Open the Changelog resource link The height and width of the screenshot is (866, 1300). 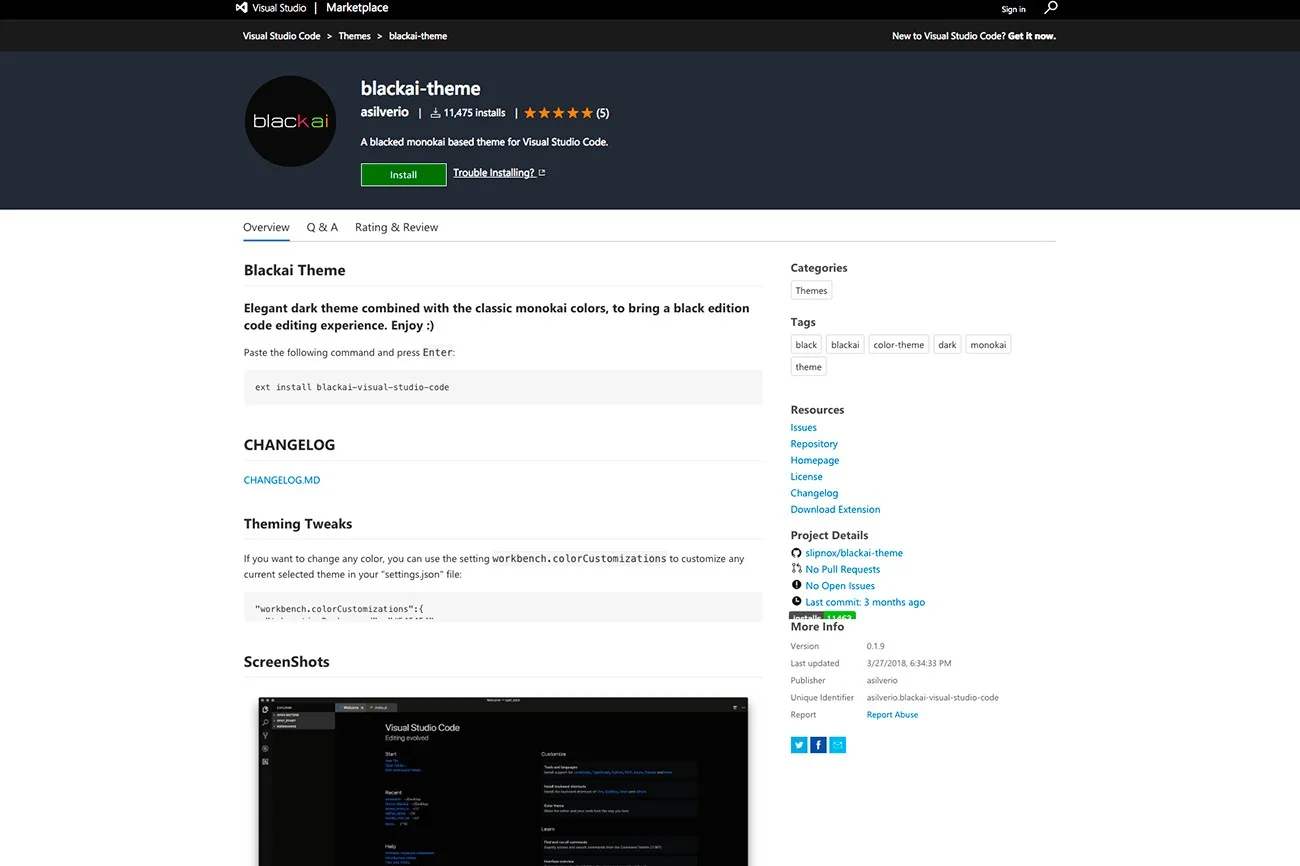pyautogui.click(x=815, y=493)
